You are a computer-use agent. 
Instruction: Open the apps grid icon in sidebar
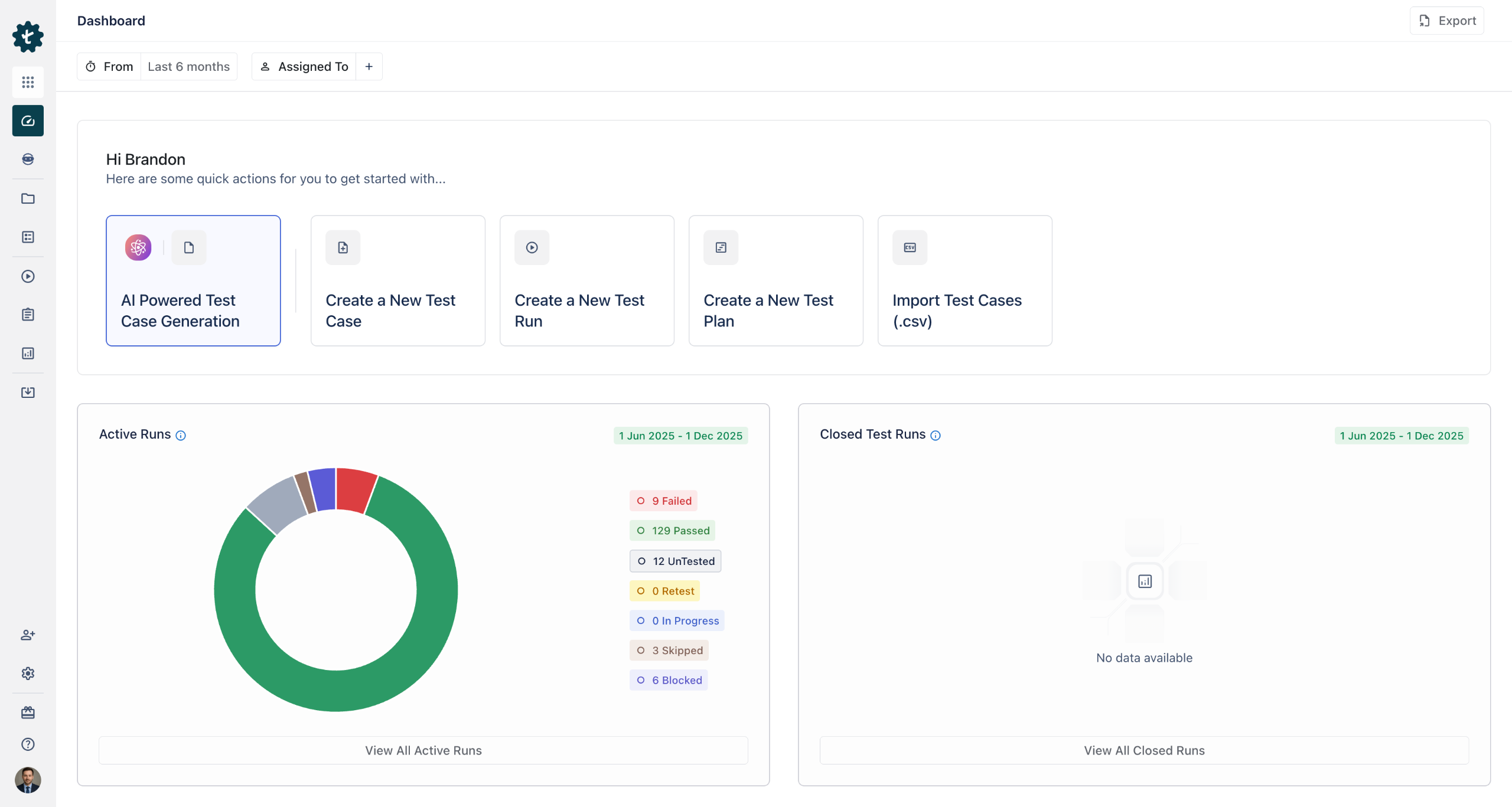(28, 82)
